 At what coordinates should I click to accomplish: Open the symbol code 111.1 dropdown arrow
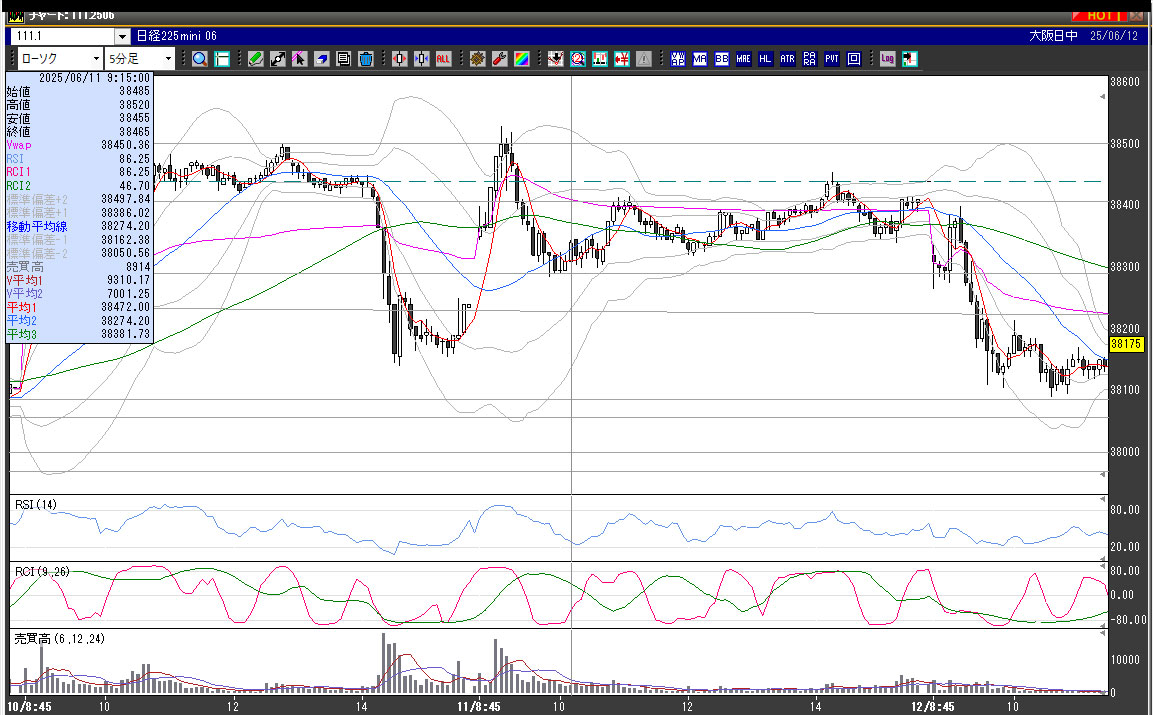click(122, 36)
